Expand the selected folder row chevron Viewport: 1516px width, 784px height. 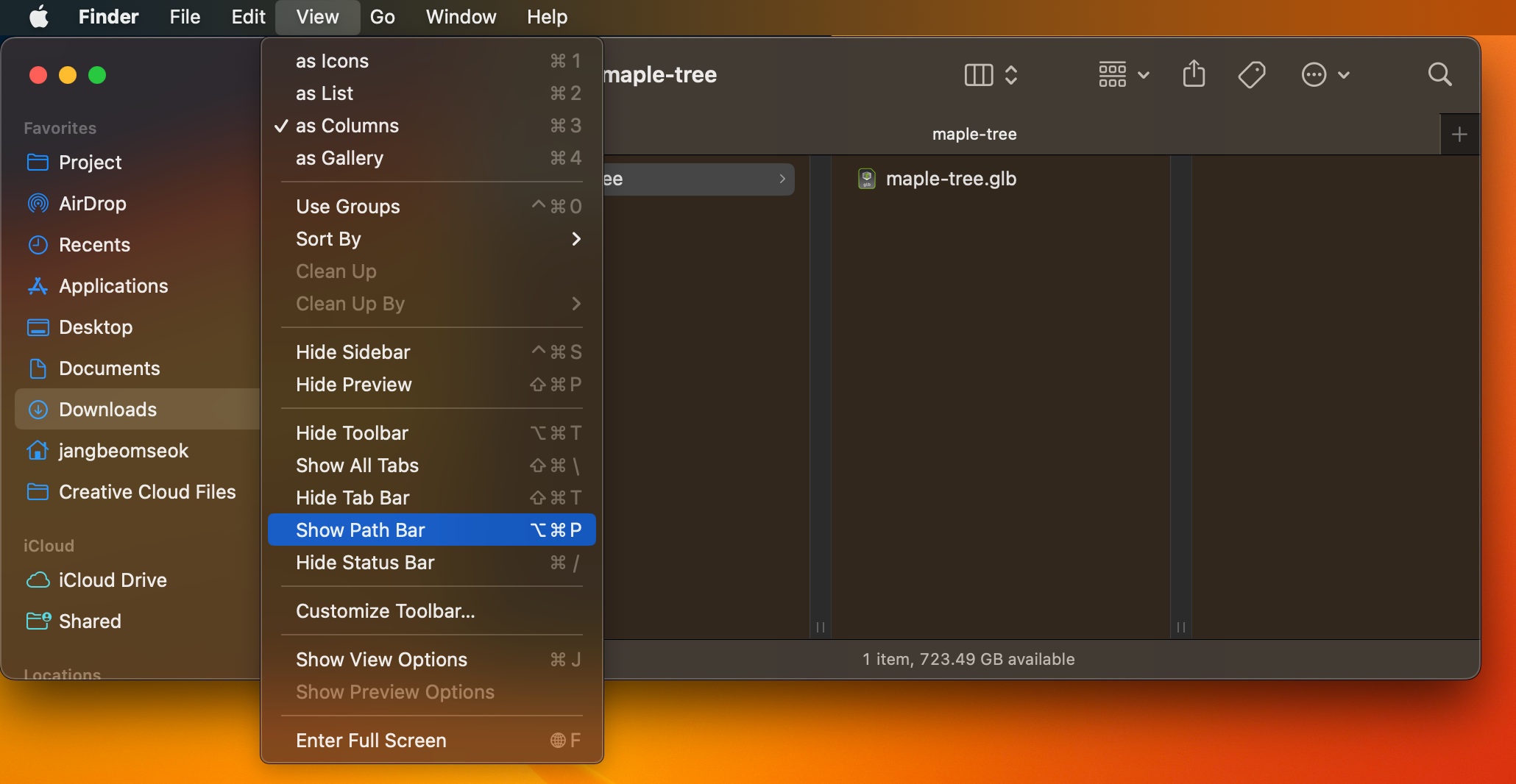[782, 179]
